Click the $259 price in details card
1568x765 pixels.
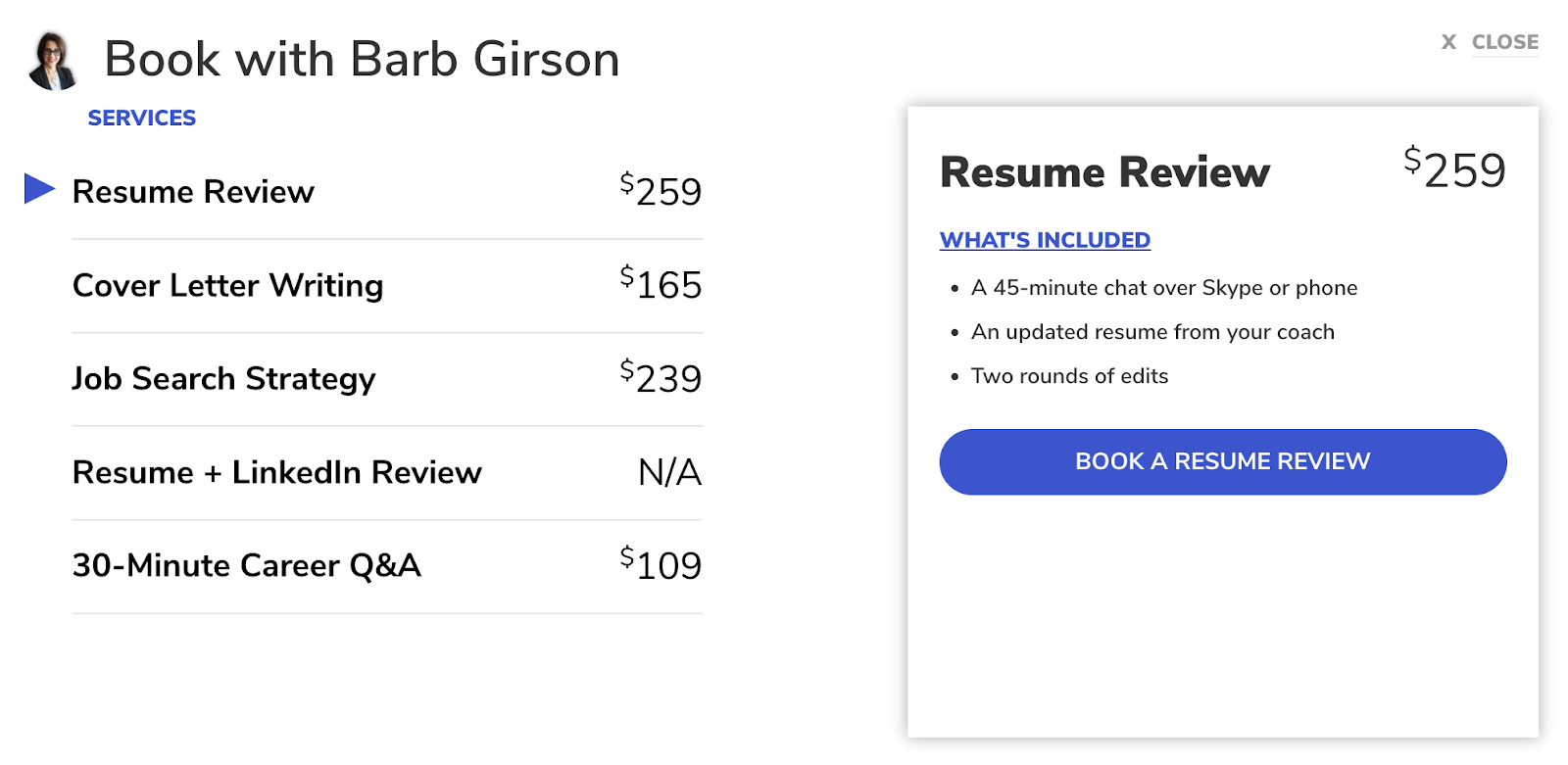coord(1454,168)
